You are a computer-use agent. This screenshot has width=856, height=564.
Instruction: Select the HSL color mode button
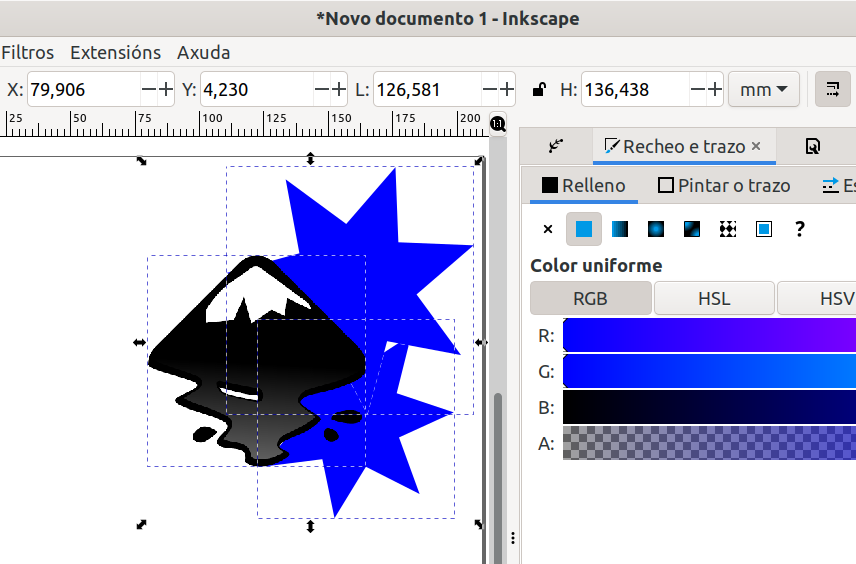click(x=713, y=298)
